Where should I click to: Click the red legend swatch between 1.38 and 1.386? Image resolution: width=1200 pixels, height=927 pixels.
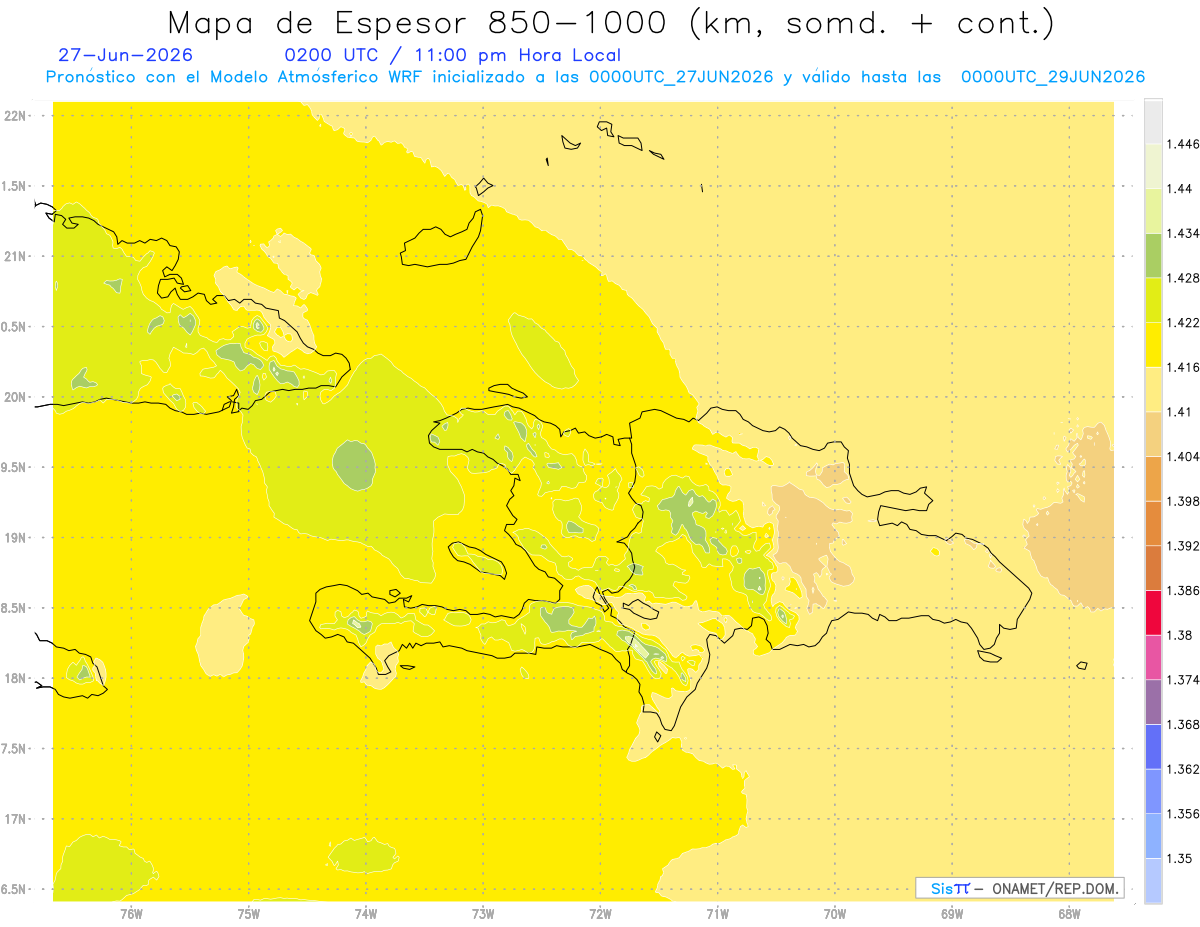coord(1153,612)
